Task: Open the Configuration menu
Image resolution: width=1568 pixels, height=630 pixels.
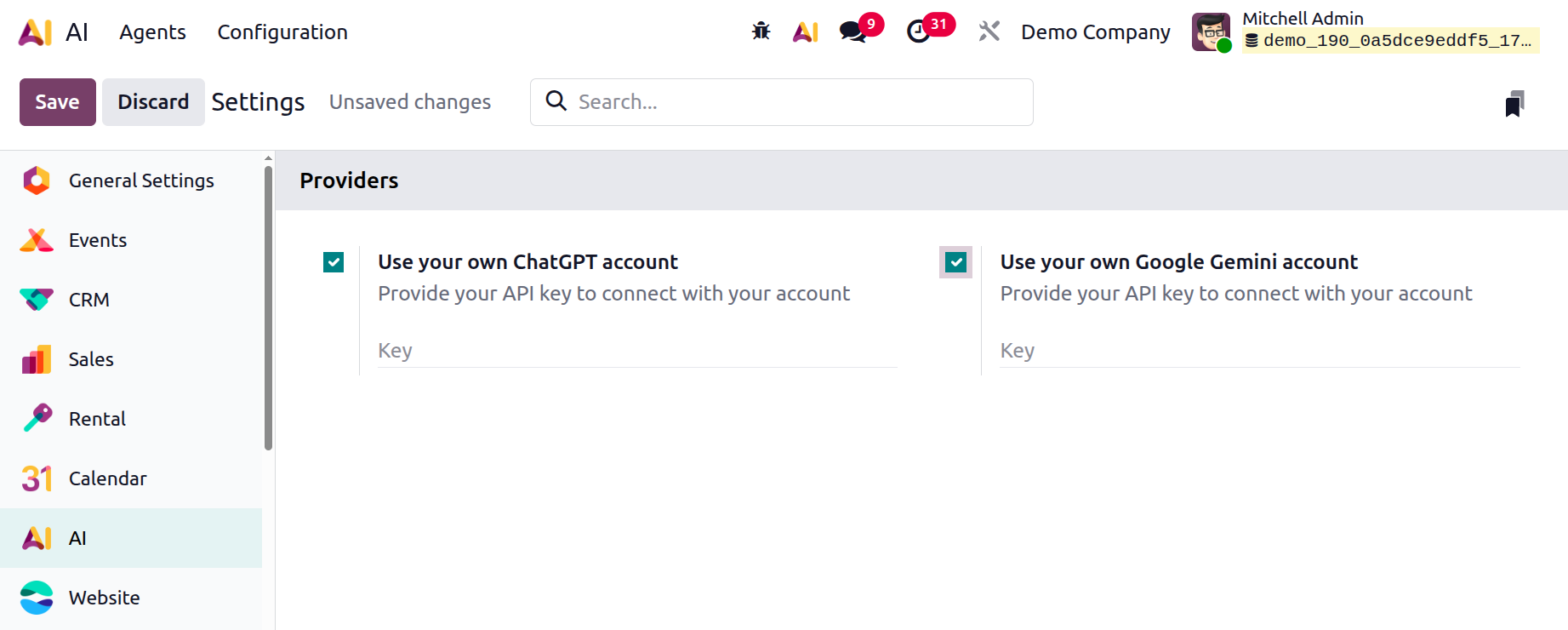Action: click(x=282, y=32)
